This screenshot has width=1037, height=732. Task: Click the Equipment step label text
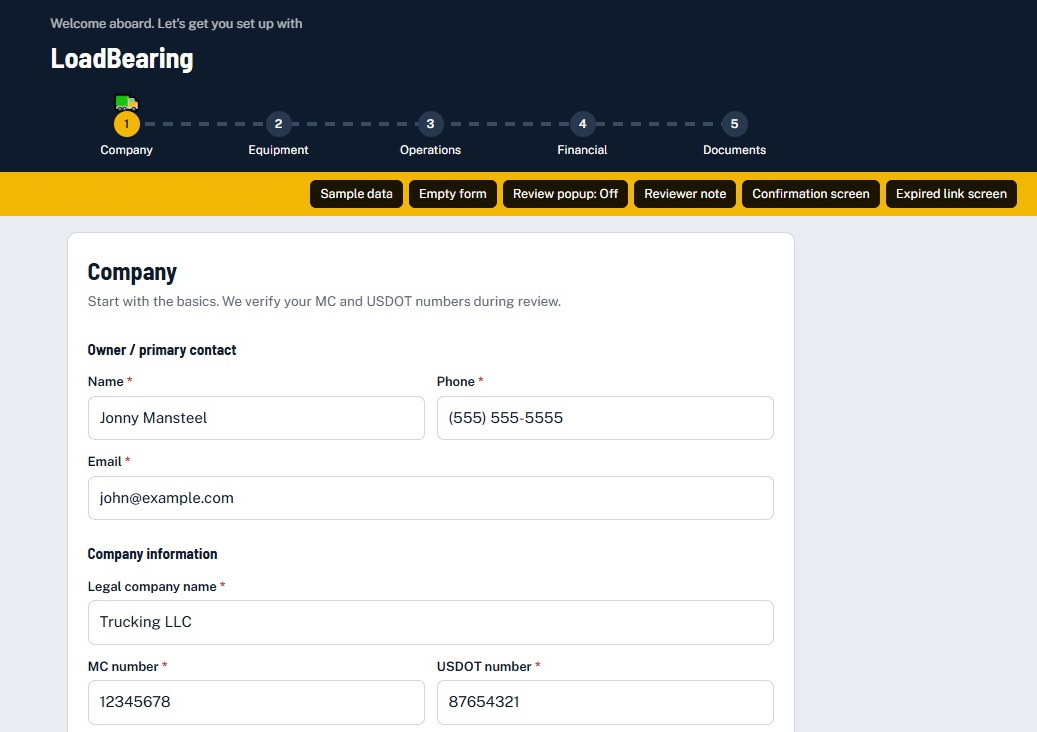[278, 150]
